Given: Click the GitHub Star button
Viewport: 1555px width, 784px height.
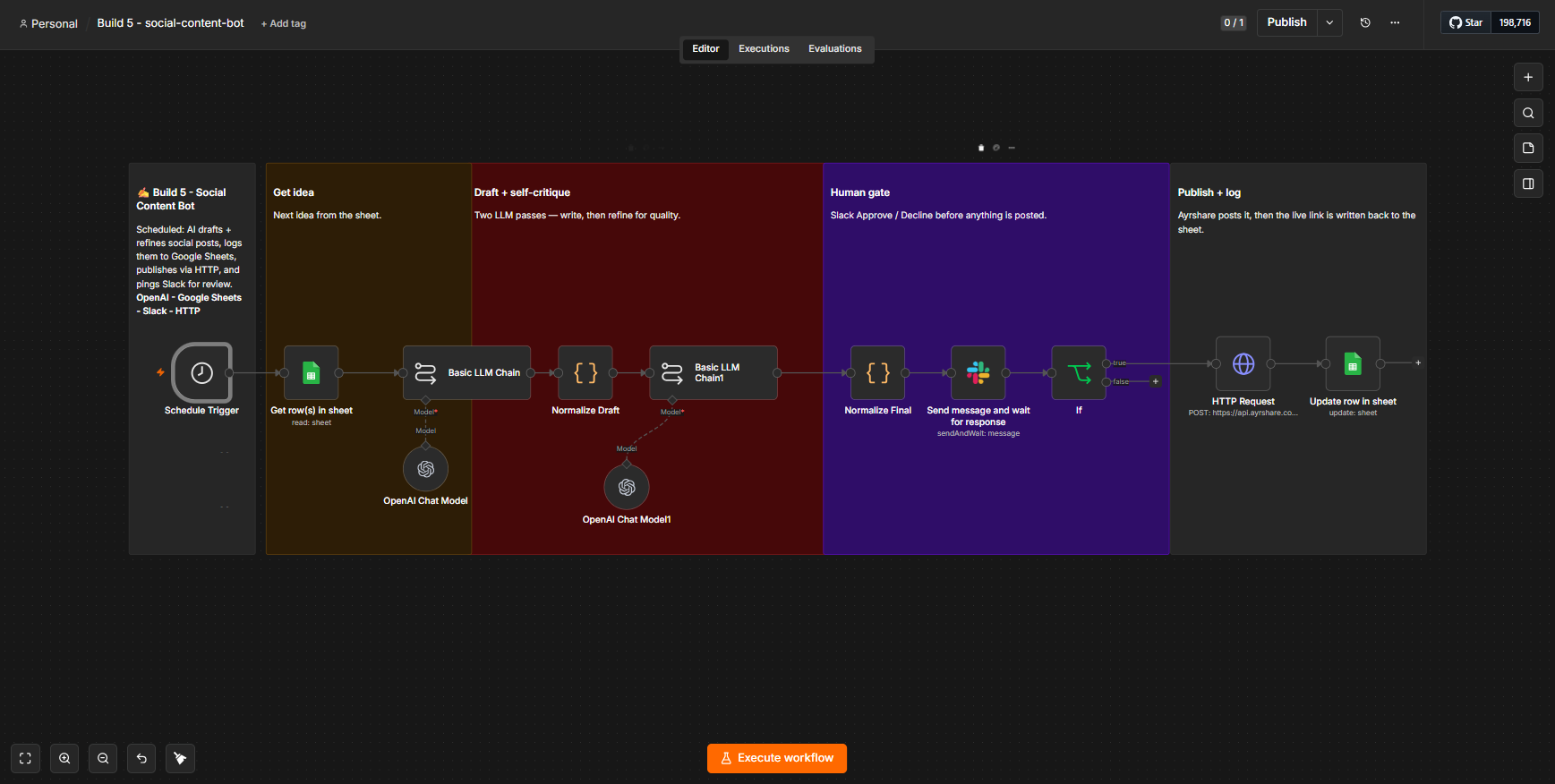Looking at the screenshot, I should pyautogui.click(x=1465, y=22).
